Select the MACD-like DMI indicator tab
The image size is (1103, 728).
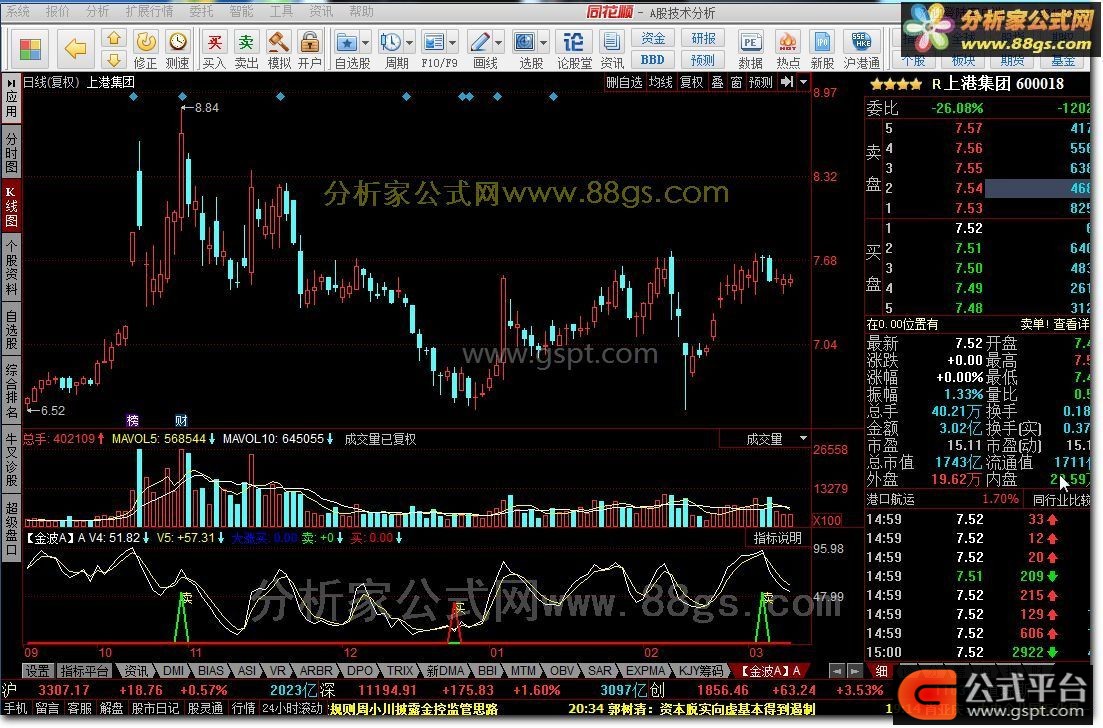click(173, 671)
